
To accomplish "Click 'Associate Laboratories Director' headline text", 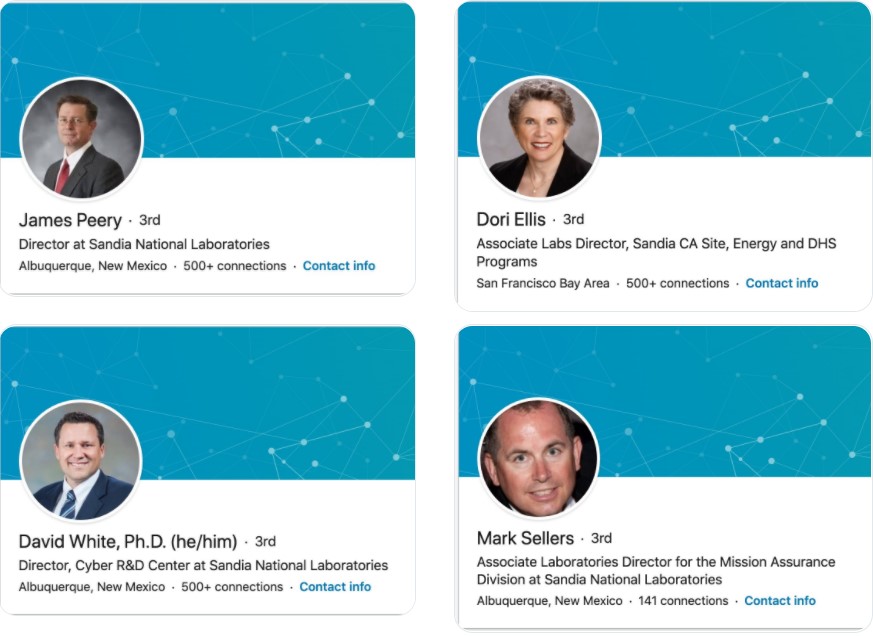I will coord(656,571).
